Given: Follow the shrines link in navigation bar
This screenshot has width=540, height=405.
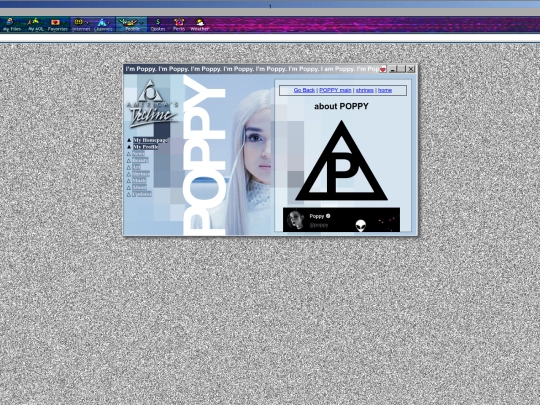Looking at the screenshot, I should point(364,90).
